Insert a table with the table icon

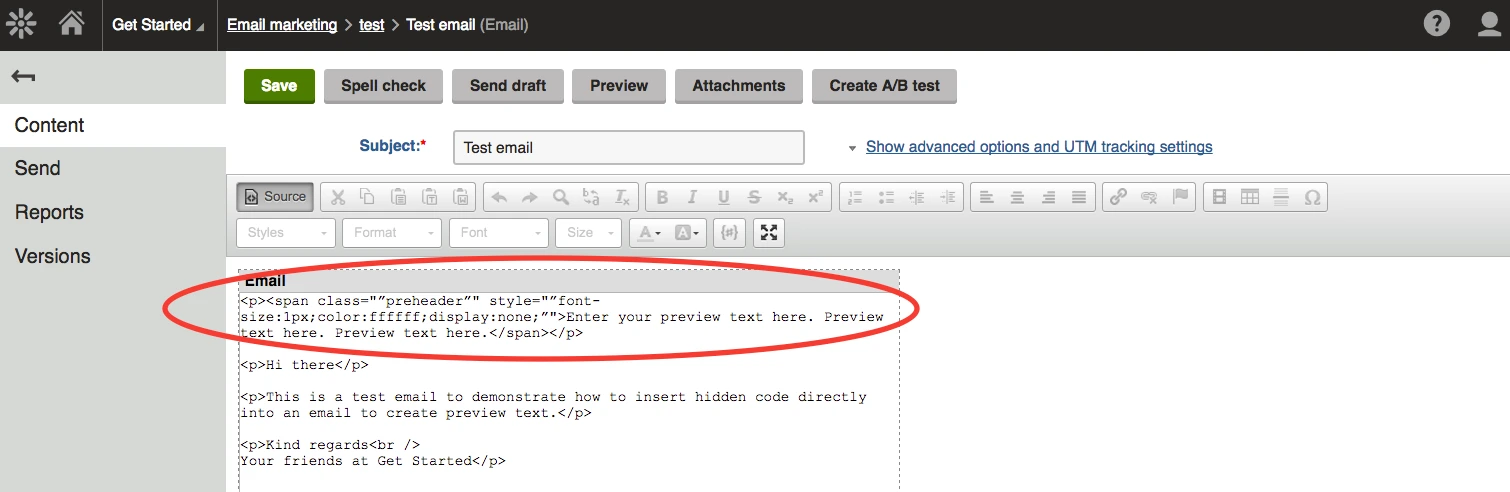tap(1250, 197)
